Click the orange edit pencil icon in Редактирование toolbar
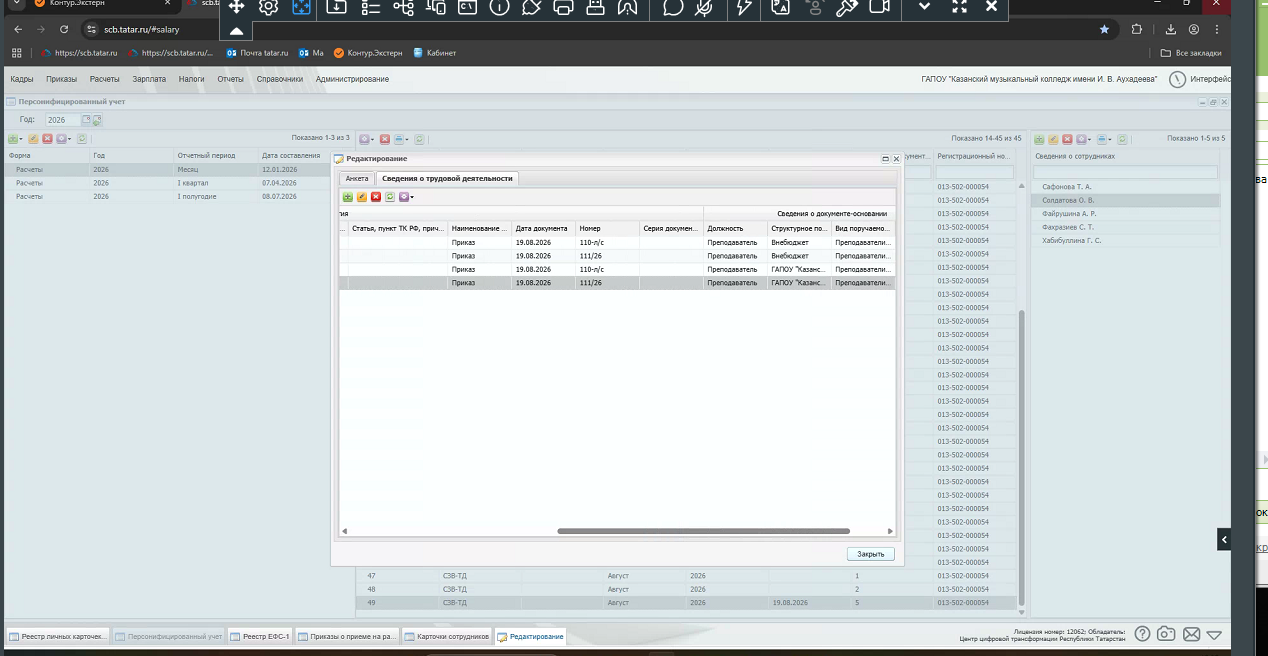Viewport: 1268px width, 656px height. pyautogui.click(x=362, y=197)
